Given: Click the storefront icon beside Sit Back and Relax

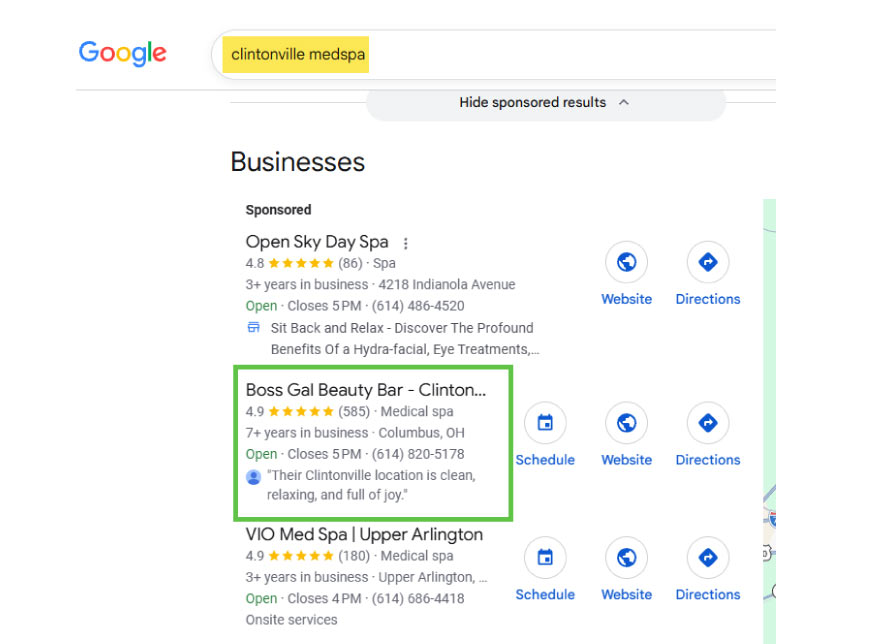Looking at the screenshot, I should (x=254, y=328).
